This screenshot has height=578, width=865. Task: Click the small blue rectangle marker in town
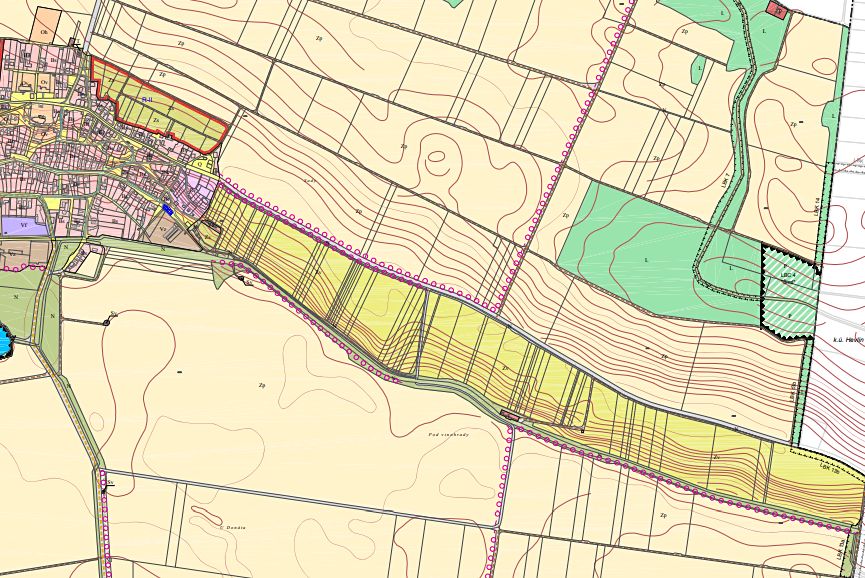tap(168, 209)
